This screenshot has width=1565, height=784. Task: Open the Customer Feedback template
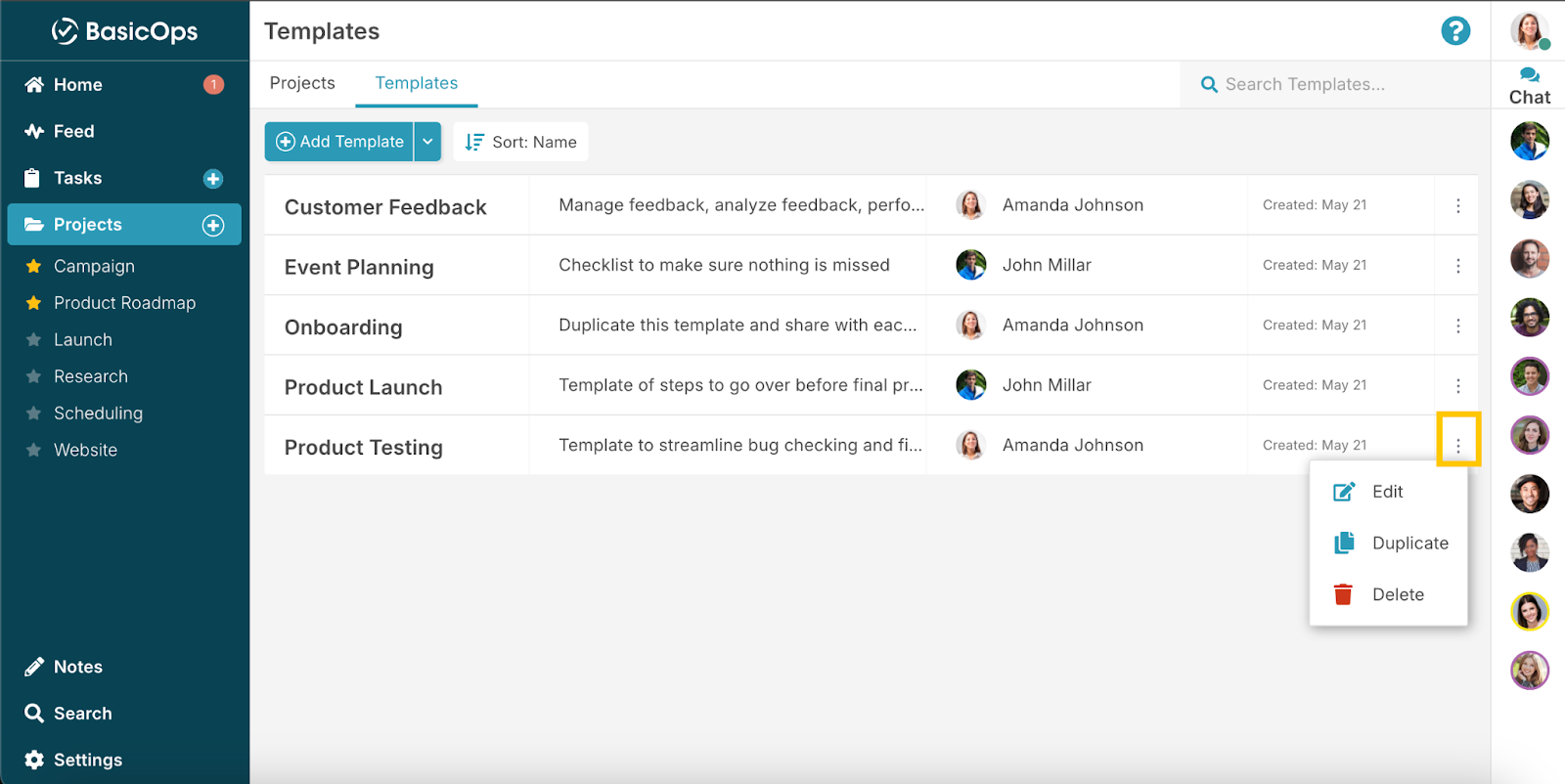coord(385,207)
